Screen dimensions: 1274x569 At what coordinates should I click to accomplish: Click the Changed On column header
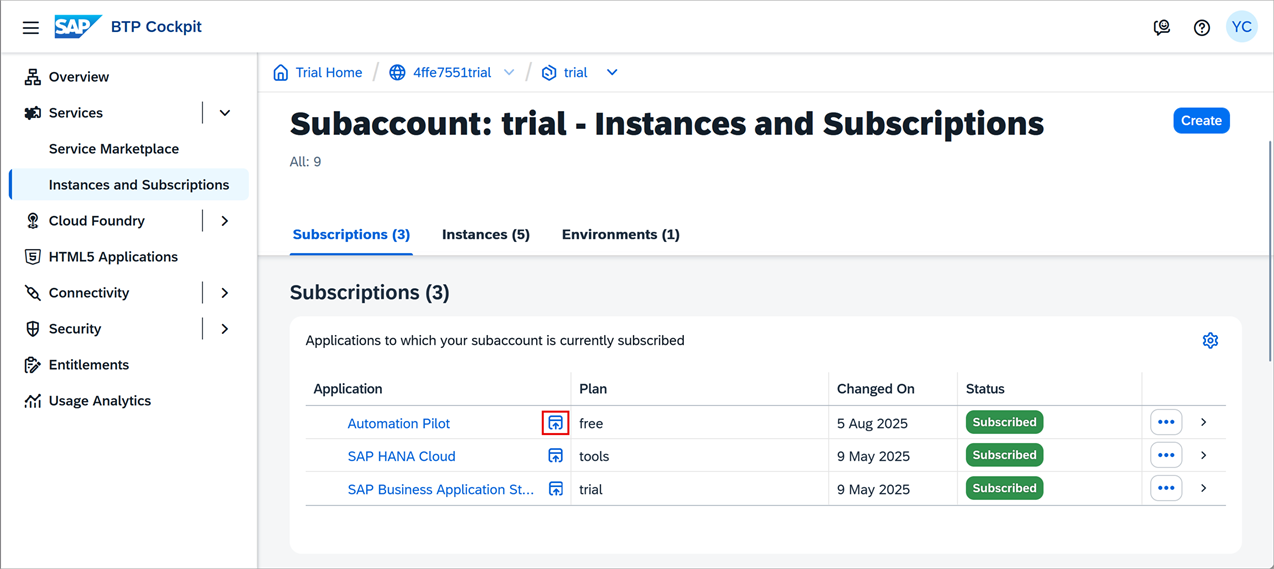click(x=876, y=389)
